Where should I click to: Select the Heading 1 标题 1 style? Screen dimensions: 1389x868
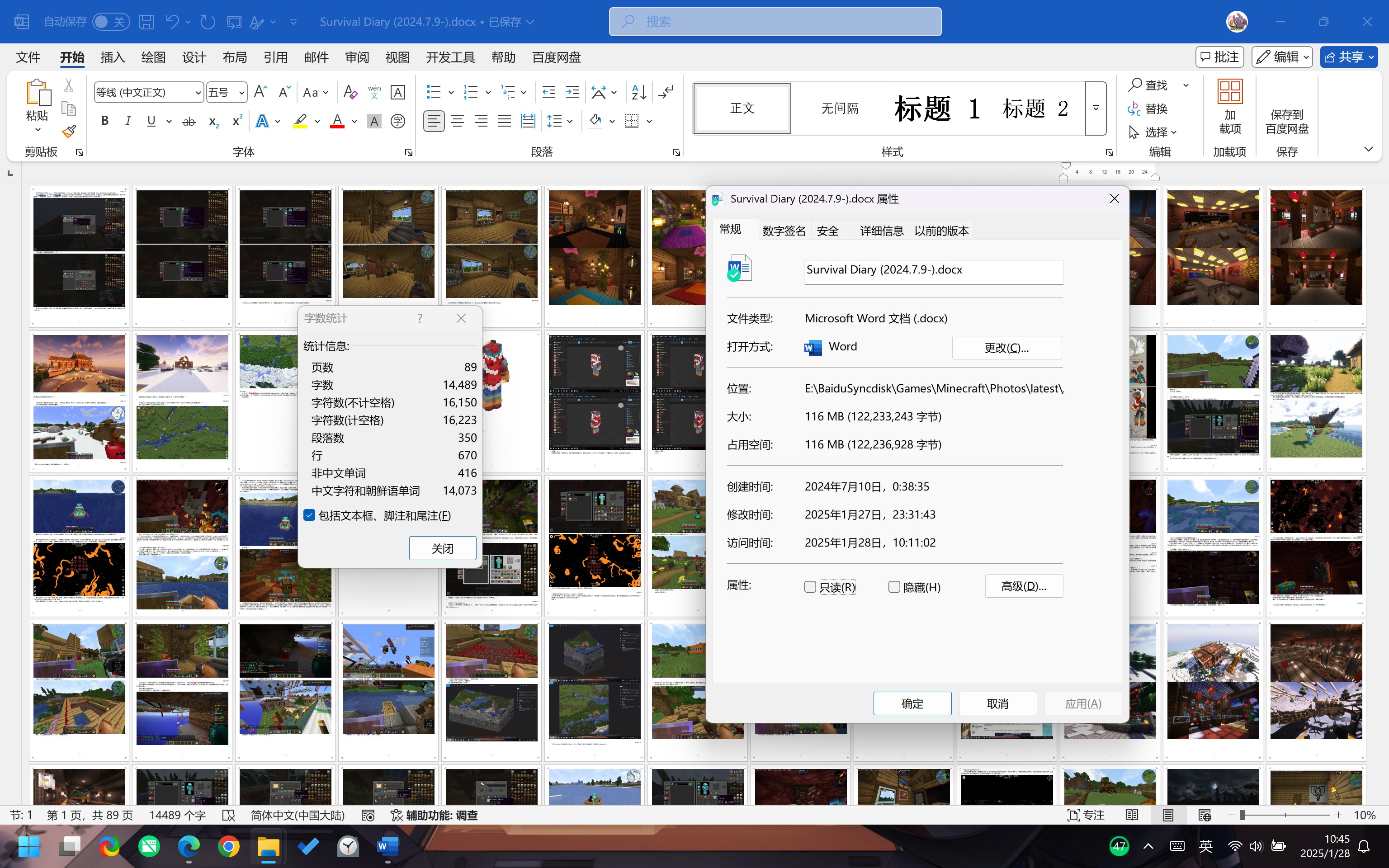point(938,108)
